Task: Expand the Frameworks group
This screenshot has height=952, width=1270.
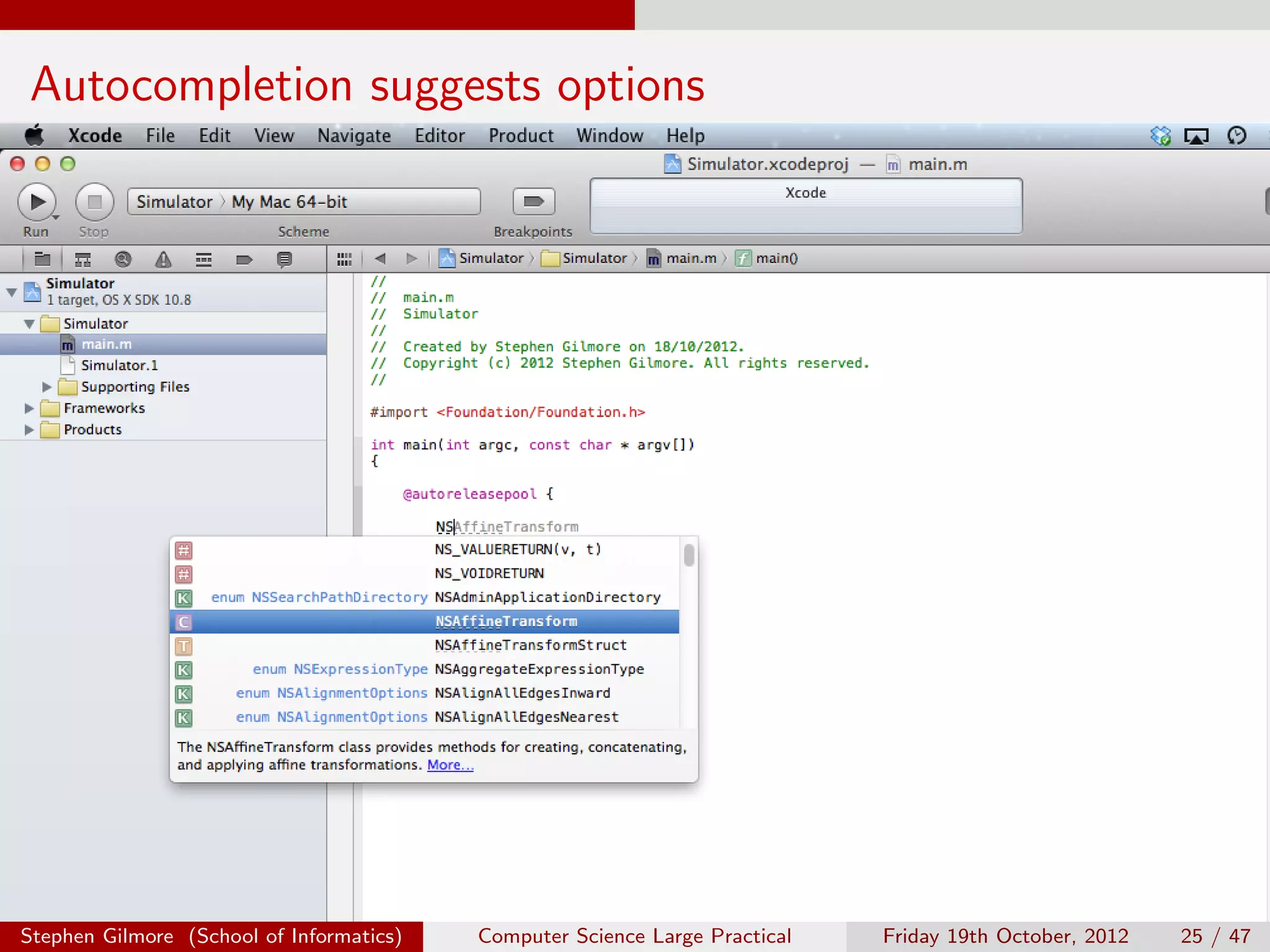Action: coord(29,408)
